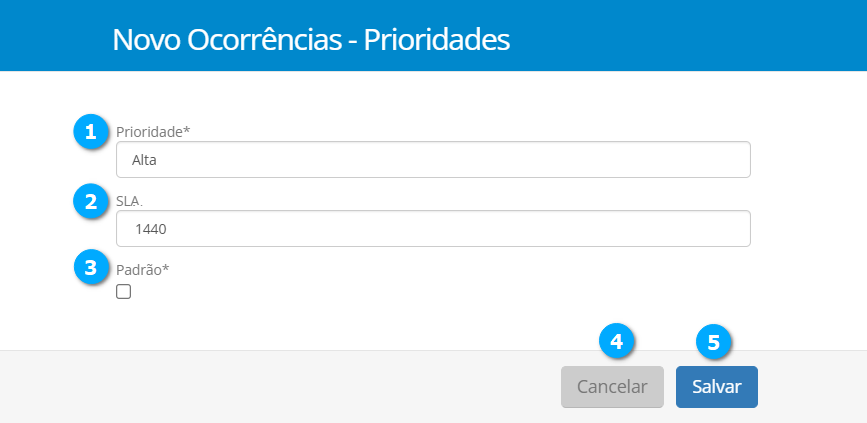
Task: Click the numbered badge 2 beside SLA
Action: click(x=92, y=201)
